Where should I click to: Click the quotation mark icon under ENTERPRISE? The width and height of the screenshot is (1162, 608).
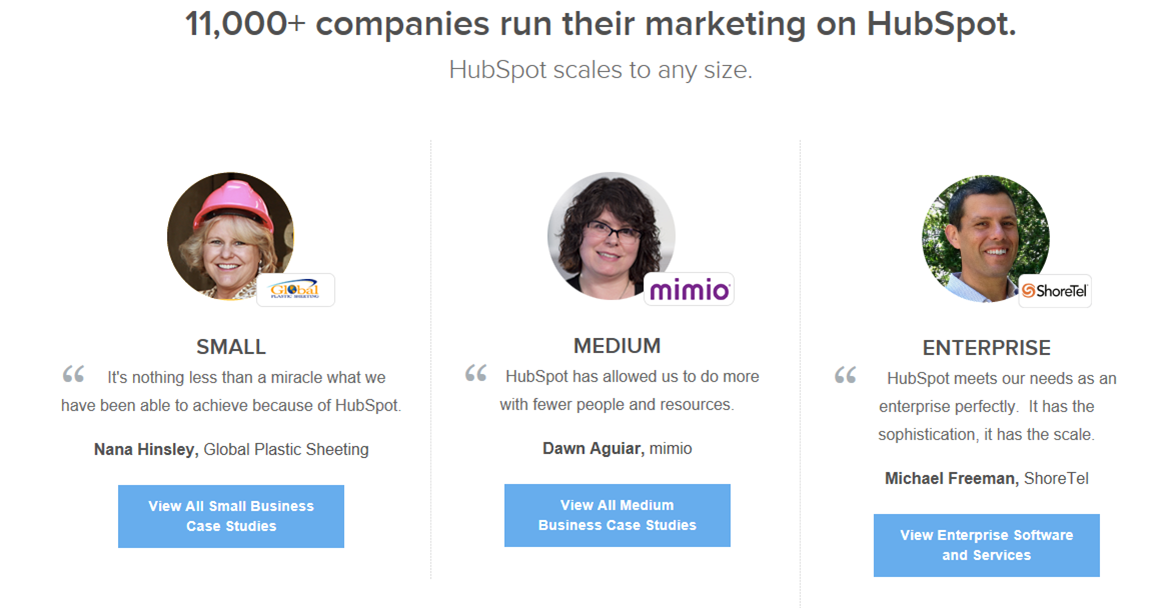click(846, 375)
